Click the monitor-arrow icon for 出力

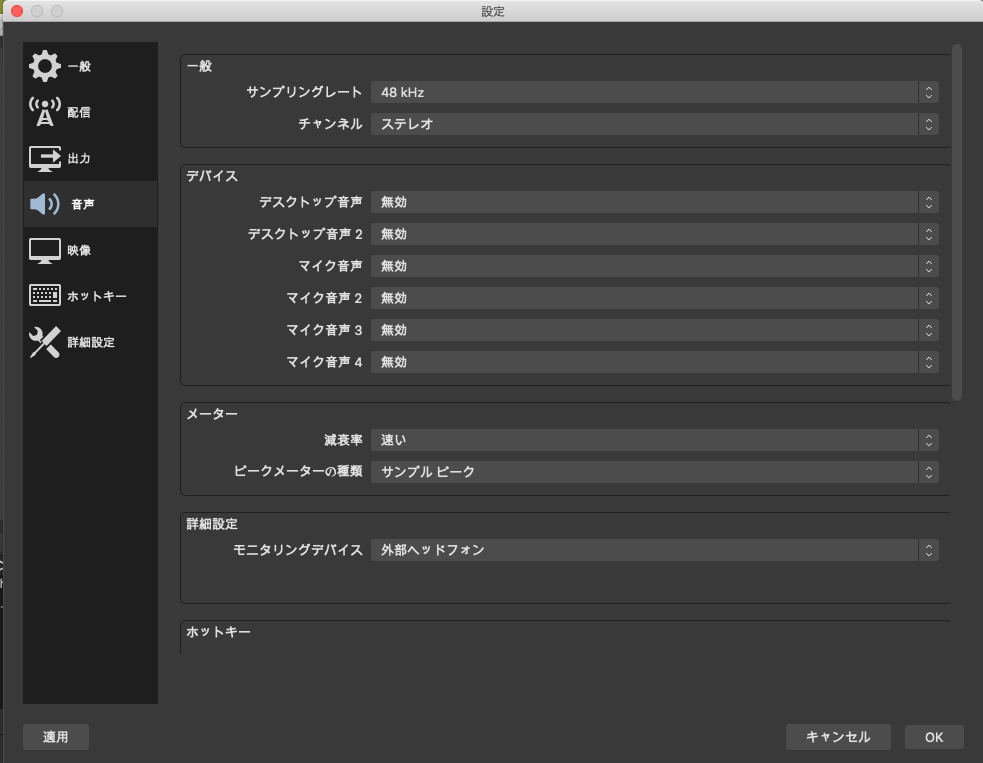[x=45, y=158]
